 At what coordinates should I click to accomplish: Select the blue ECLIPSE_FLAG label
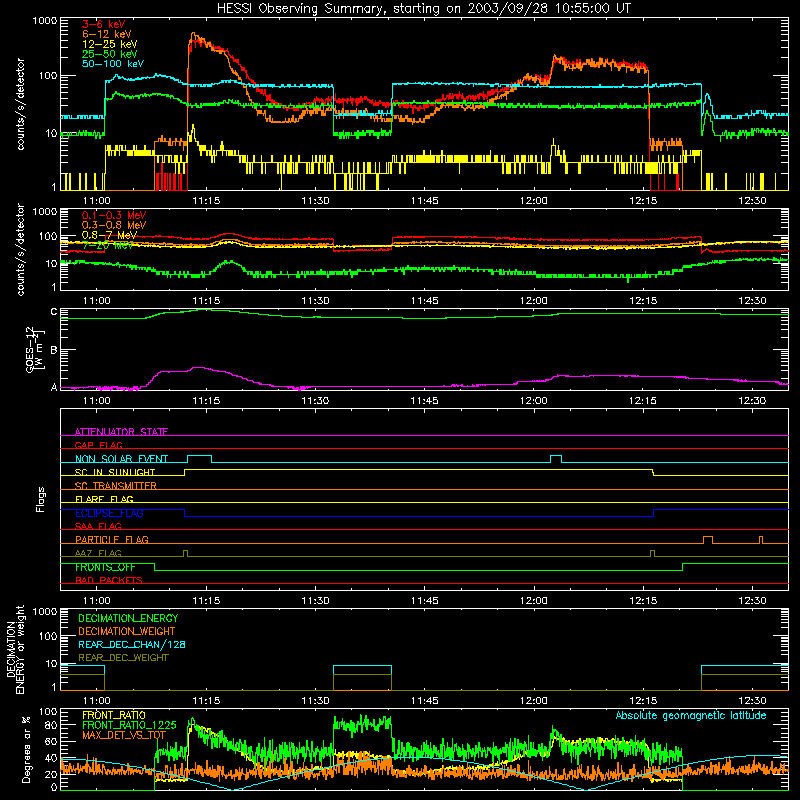tap(109, 513)
